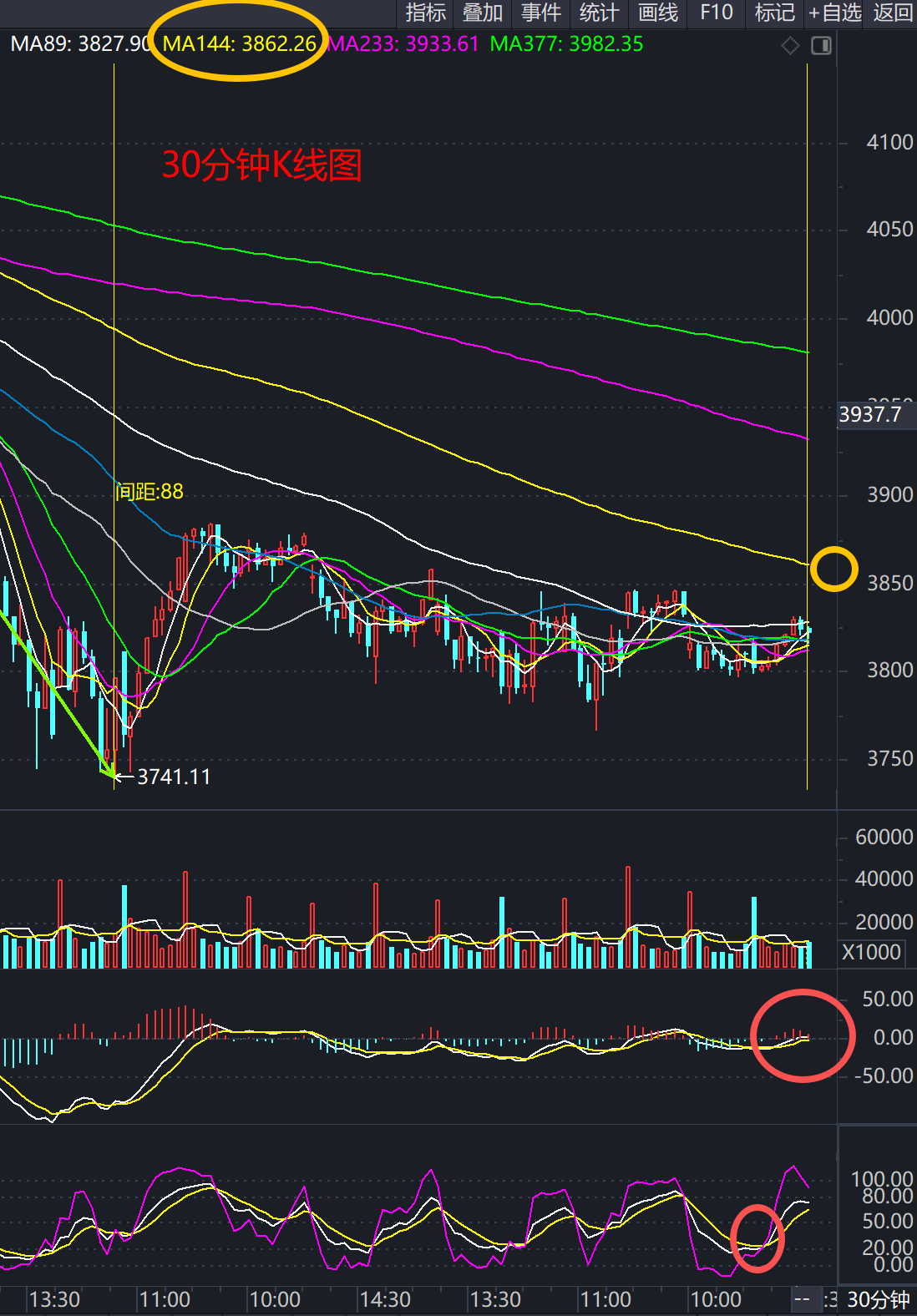Click the 事件 events toolbar item
This screenshot has height=1316, width=917.
click(541, 13)
